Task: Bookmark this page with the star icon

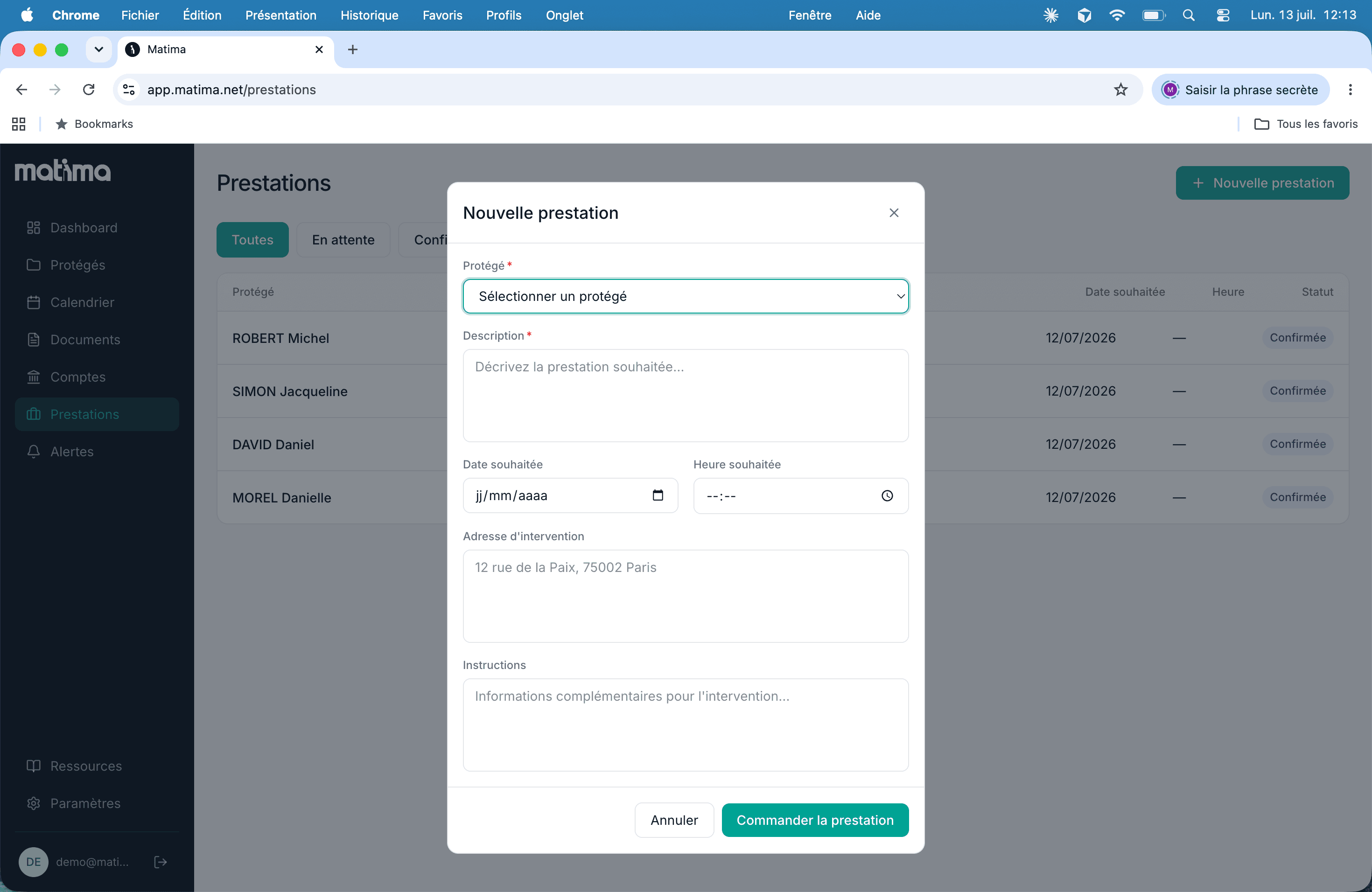Action: [1120, 89]
